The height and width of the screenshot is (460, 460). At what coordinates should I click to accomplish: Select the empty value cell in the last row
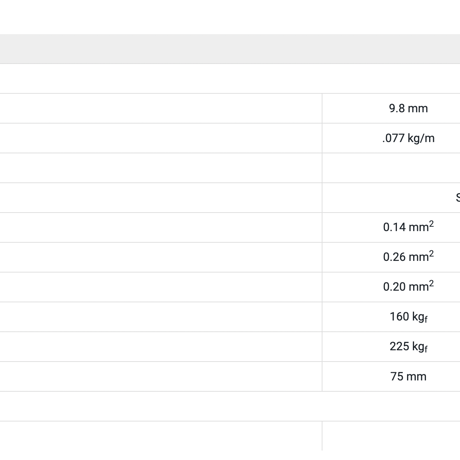[x=391, y=436]
